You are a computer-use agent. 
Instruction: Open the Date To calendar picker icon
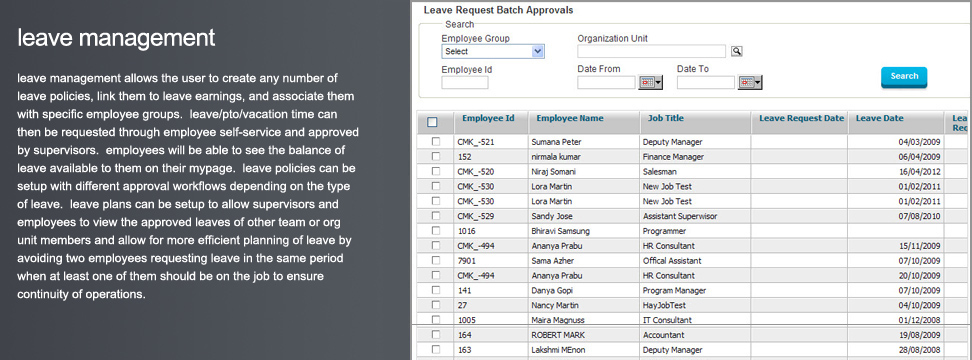(750, 82)
